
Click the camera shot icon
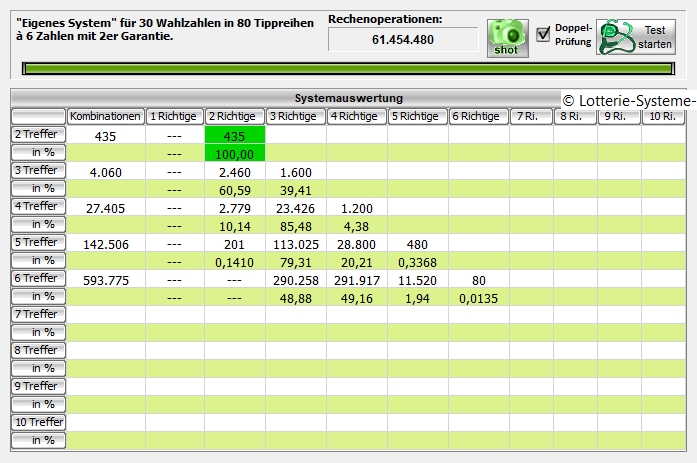508,38
